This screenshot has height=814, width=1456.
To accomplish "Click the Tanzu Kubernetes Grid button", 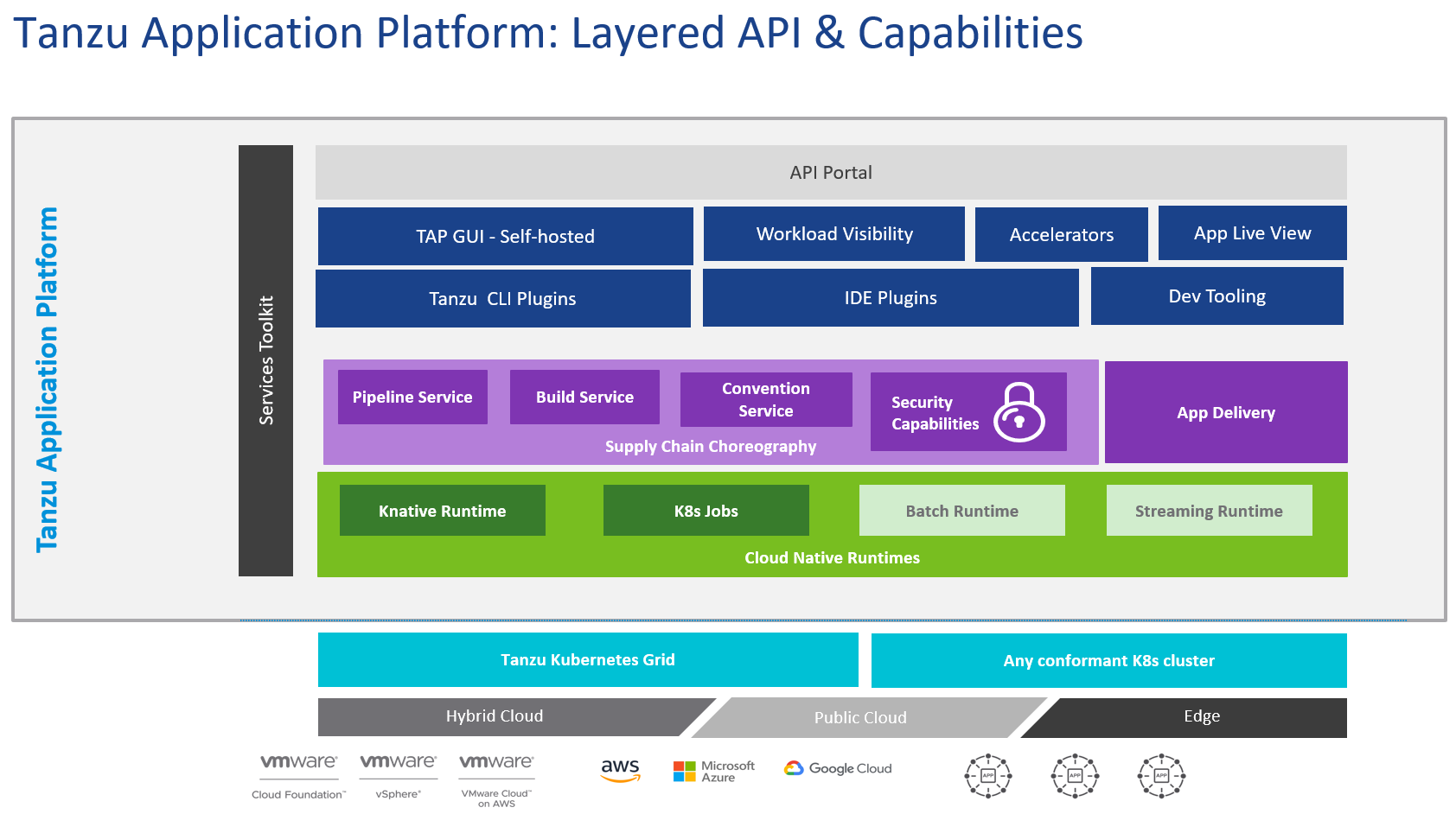I will [588, 659].
